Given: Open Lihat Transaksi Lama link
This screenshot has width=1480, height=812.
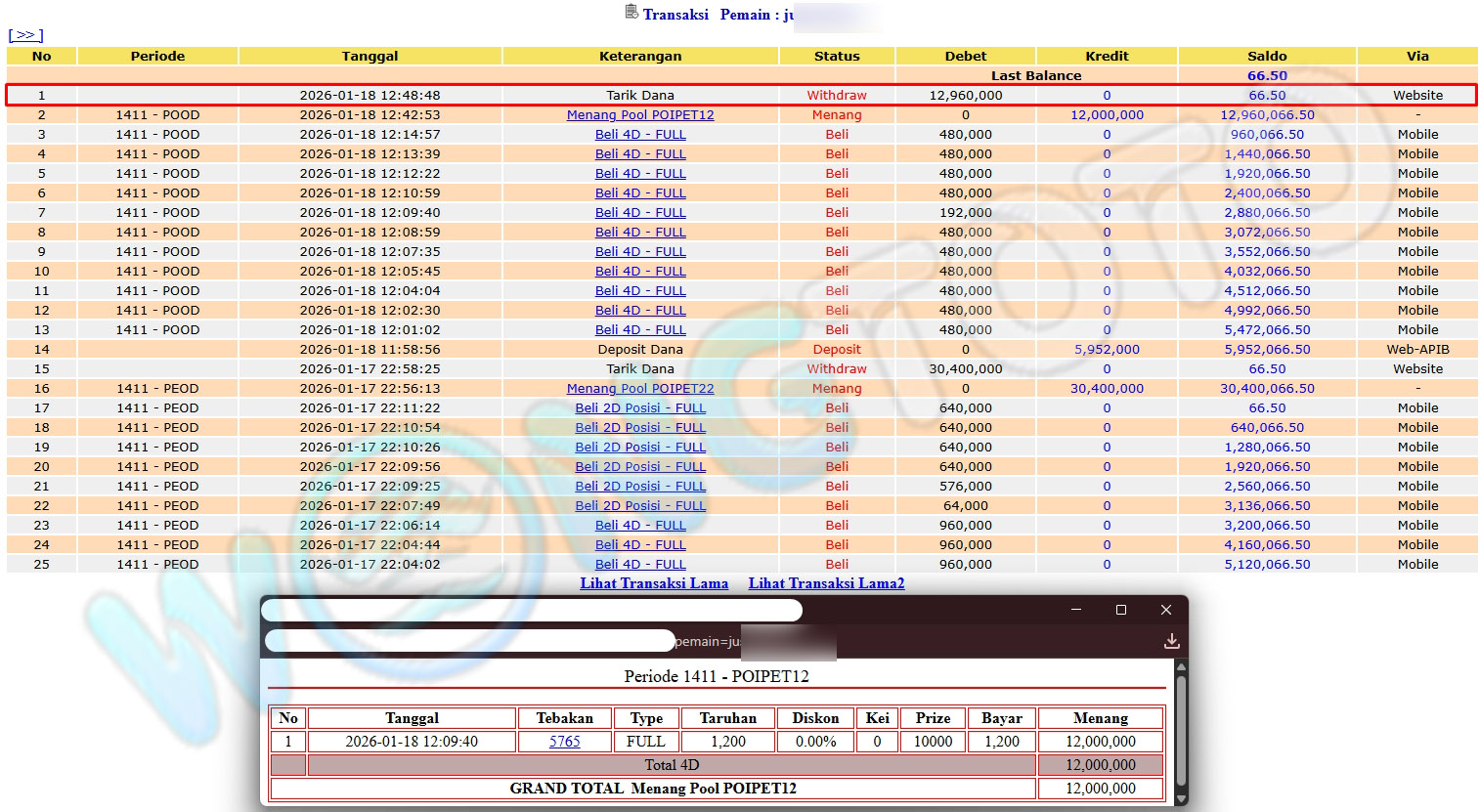Looking at the screenshot, I should (654, 583).
